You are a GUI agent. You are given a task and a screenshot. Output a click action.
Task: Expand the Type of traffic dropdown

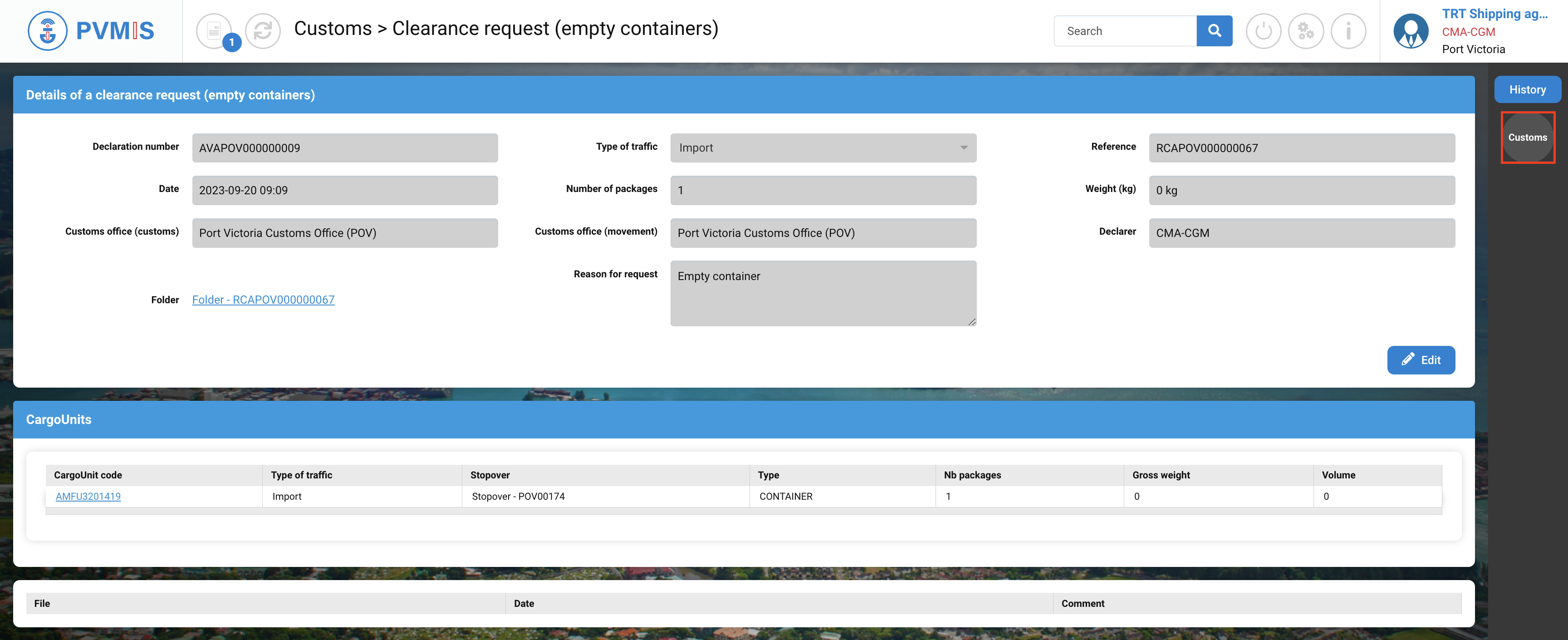click(x=823, y=148)
